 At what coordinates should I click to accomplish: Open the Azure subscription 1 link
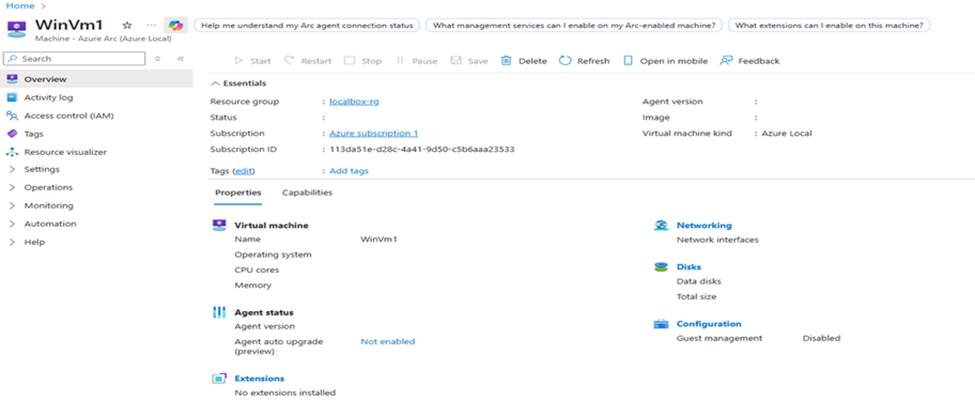(374, 133)
